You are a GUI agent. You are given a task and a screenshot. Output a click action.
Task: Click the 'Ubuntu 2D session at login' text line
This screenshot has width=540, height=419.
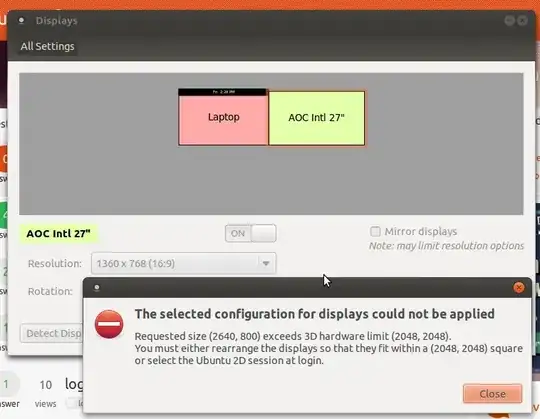[229, 360]
